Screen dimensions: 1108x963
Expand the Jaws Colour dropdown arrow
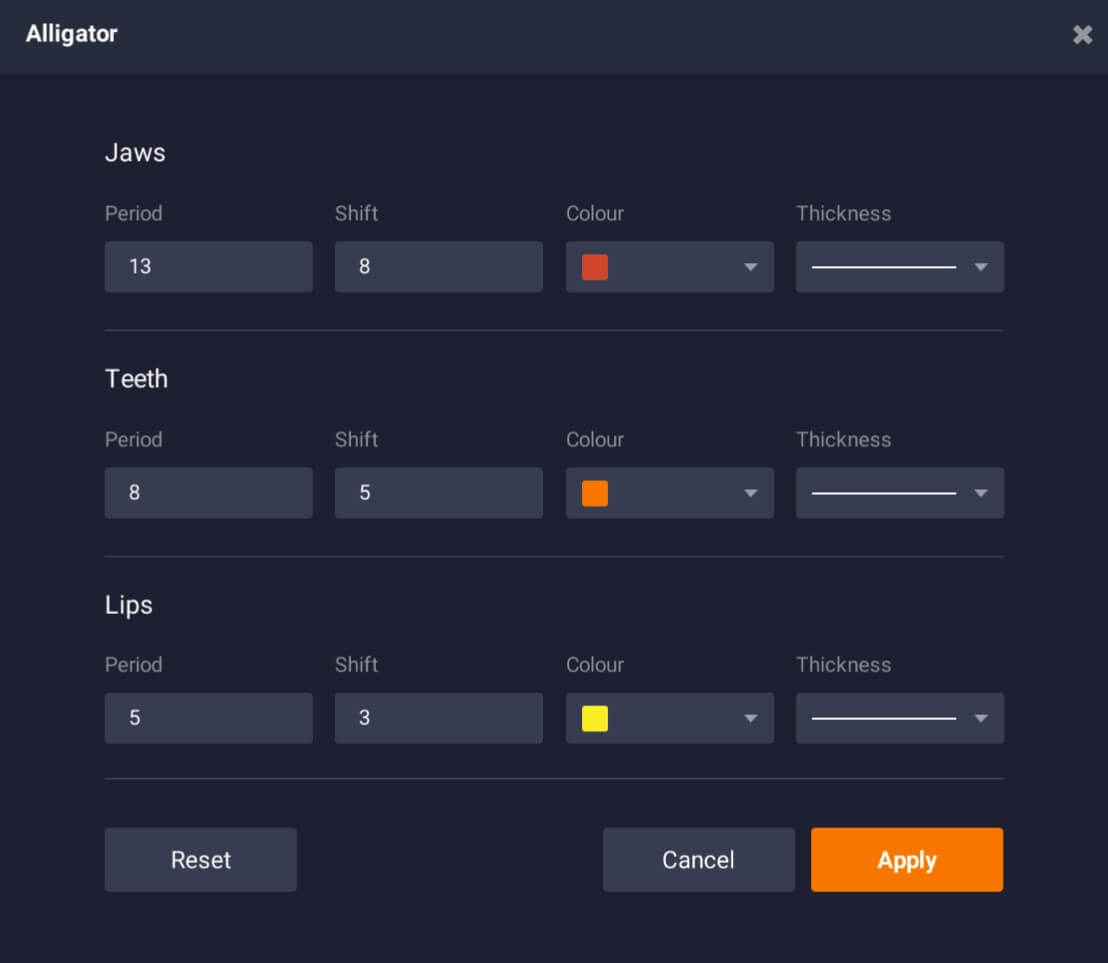750,267
